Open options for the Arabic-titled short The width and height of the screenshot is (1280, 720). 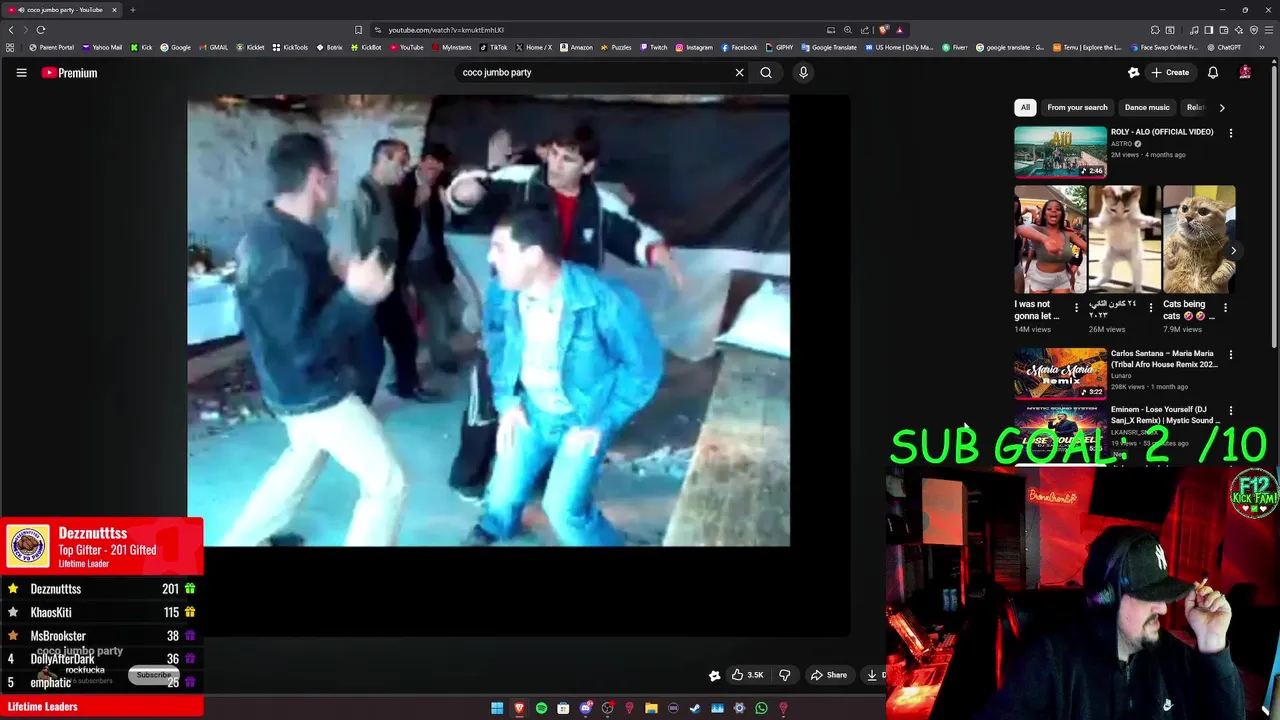(1151, 307)
